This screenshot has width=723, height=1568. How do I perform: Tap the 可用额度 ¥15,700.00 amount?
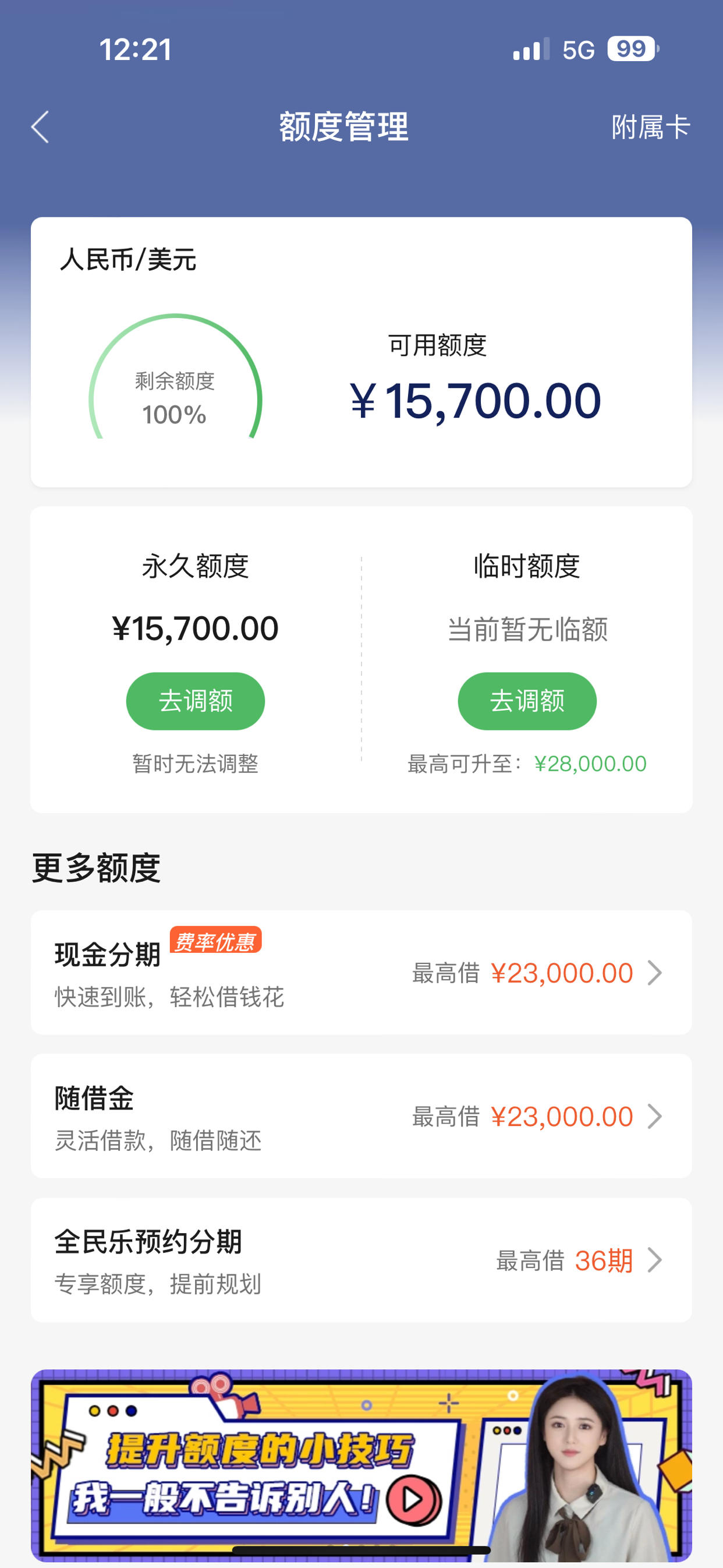[475, 401]
